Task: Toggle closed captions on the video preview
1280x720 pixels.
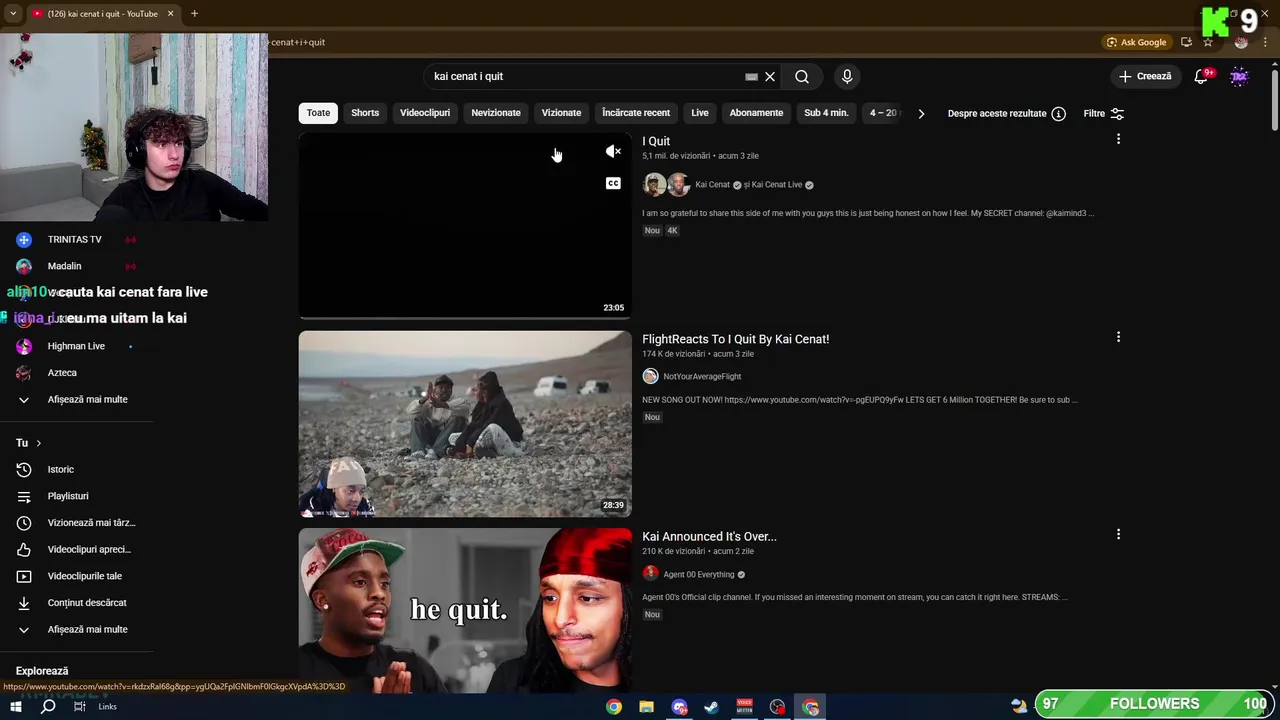Action: click(613, 183)
